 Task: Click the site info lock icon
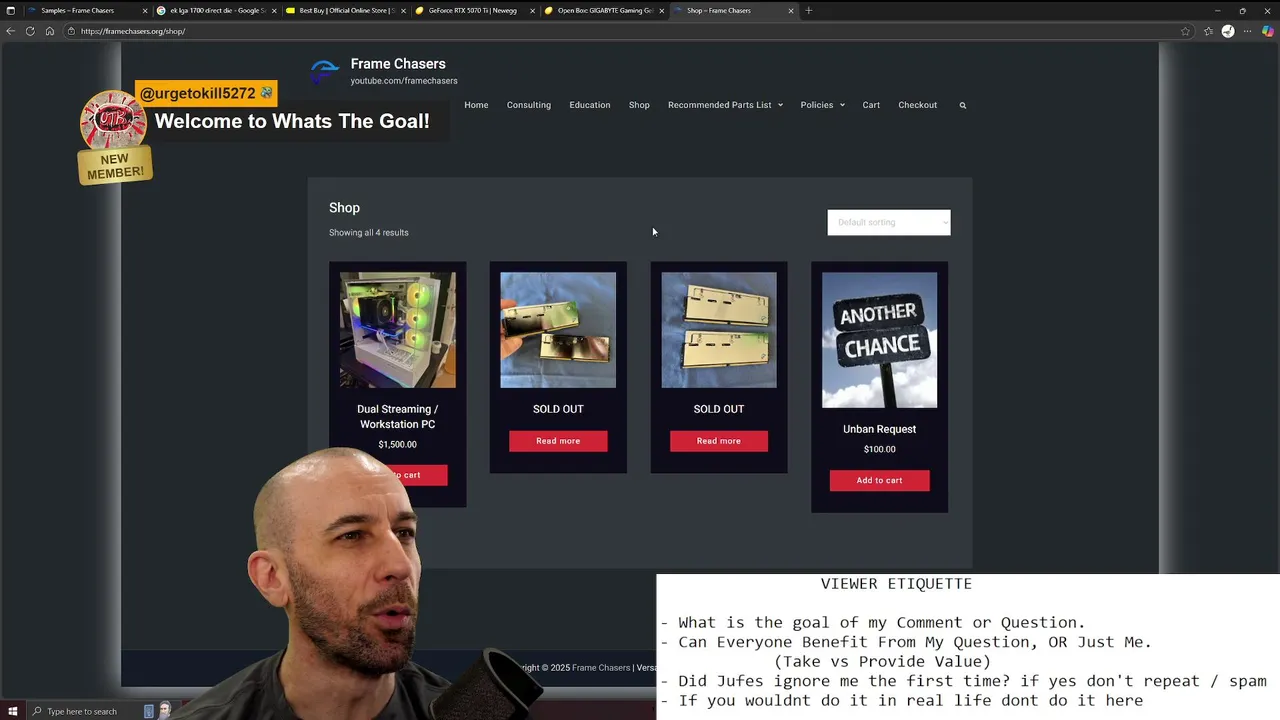(71, 31)
